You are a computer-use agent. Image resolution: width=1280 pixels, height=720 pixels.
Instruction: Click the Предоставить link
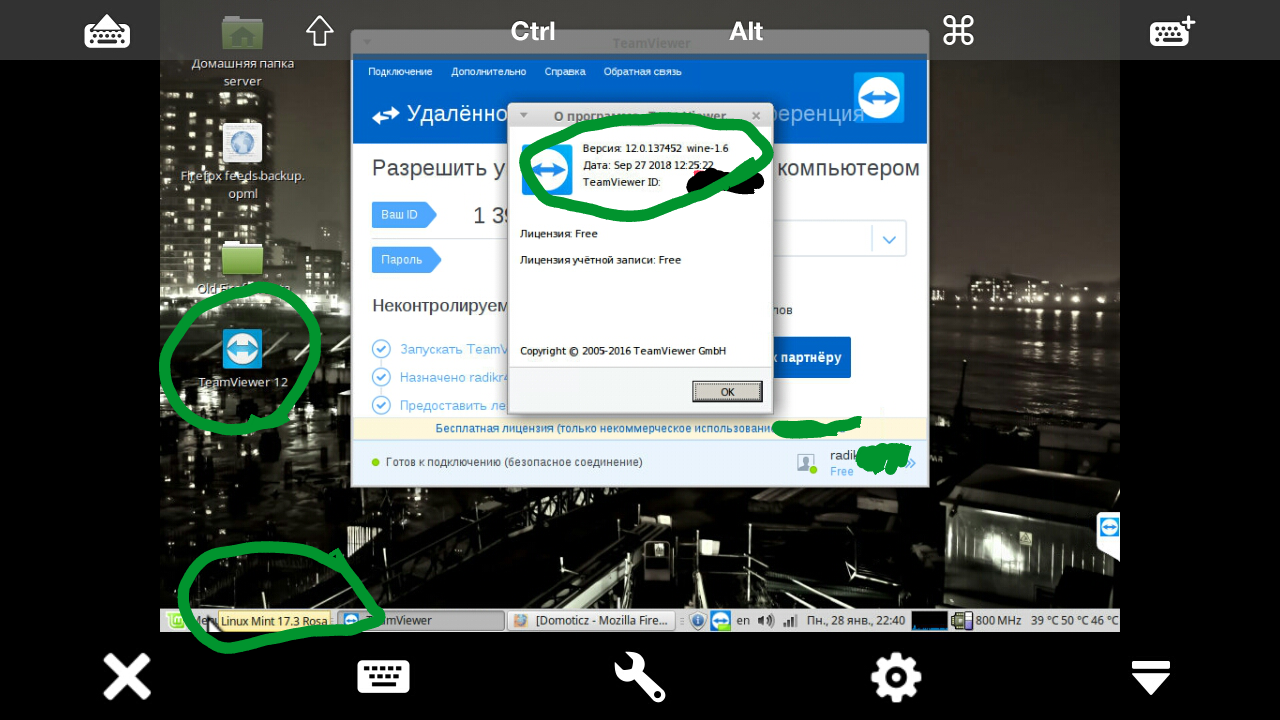click(x=454, y=405)
